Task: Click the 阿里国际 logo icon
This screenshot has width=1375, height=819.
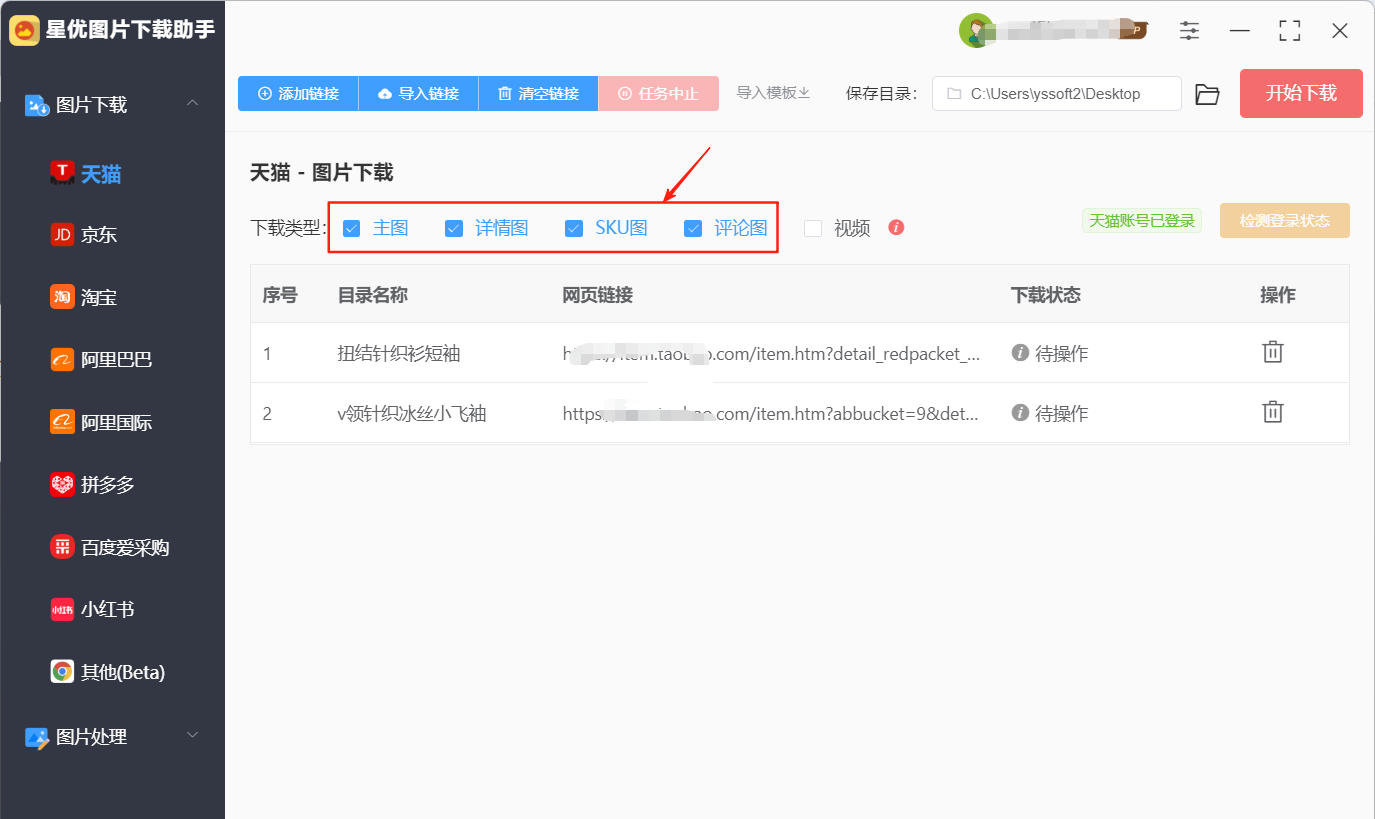Action: (62, 422)
